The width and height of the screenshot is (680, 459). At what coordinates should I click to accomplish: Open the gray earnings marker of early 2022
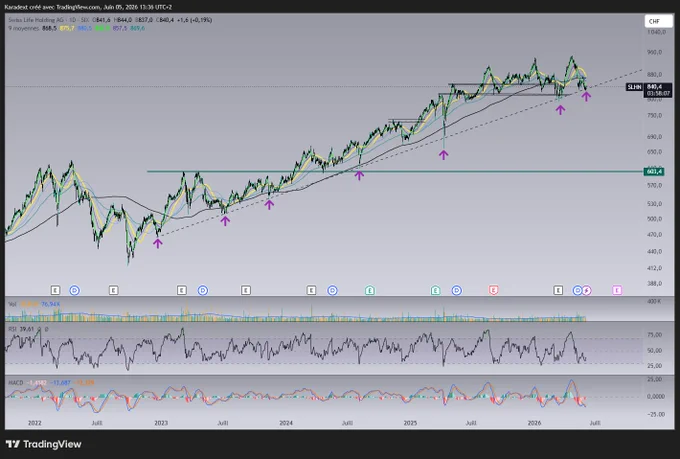(x=55, y=290)
